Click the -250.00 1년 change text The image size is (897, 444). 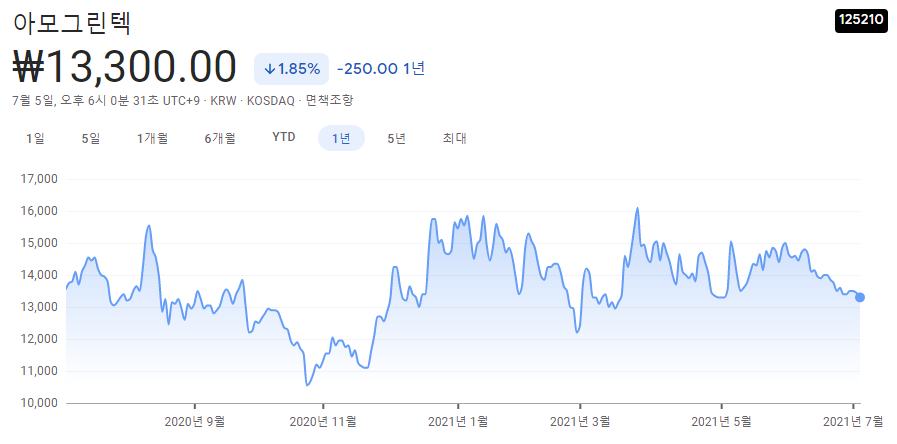pyautogui.click(x=381, y=69)
